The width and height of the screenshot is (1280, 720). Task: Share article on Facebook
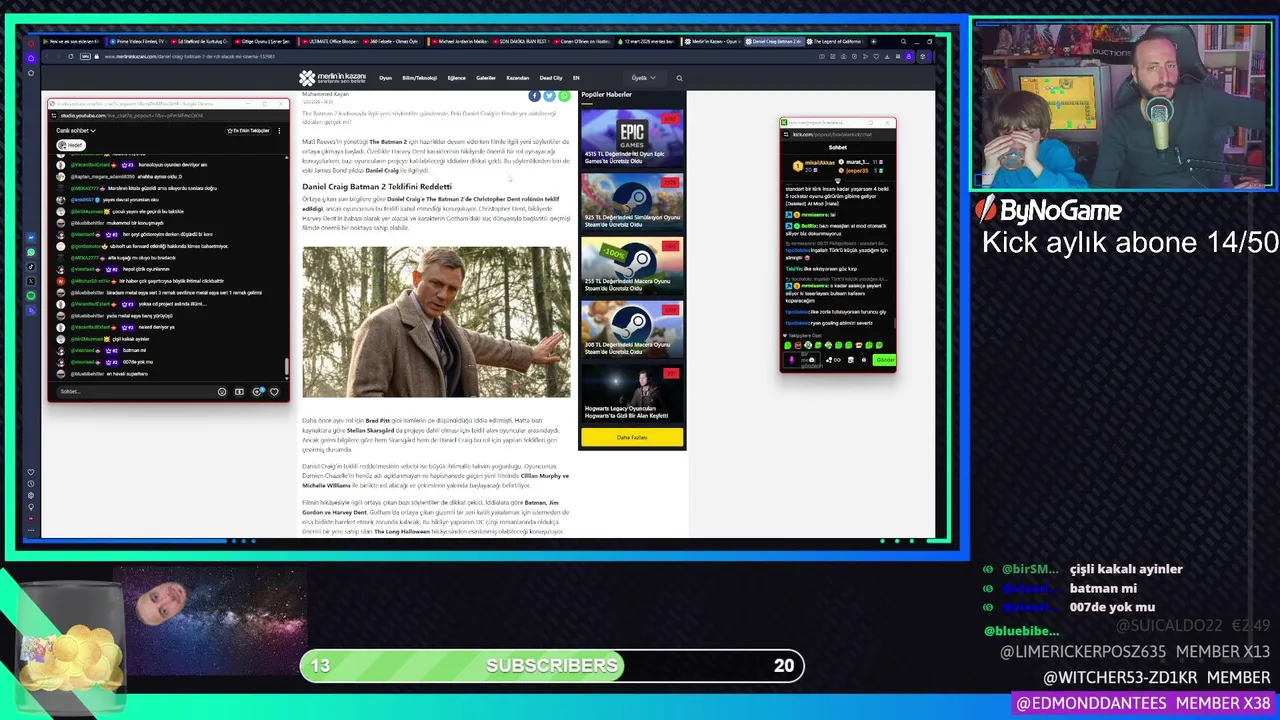(535, 96)
